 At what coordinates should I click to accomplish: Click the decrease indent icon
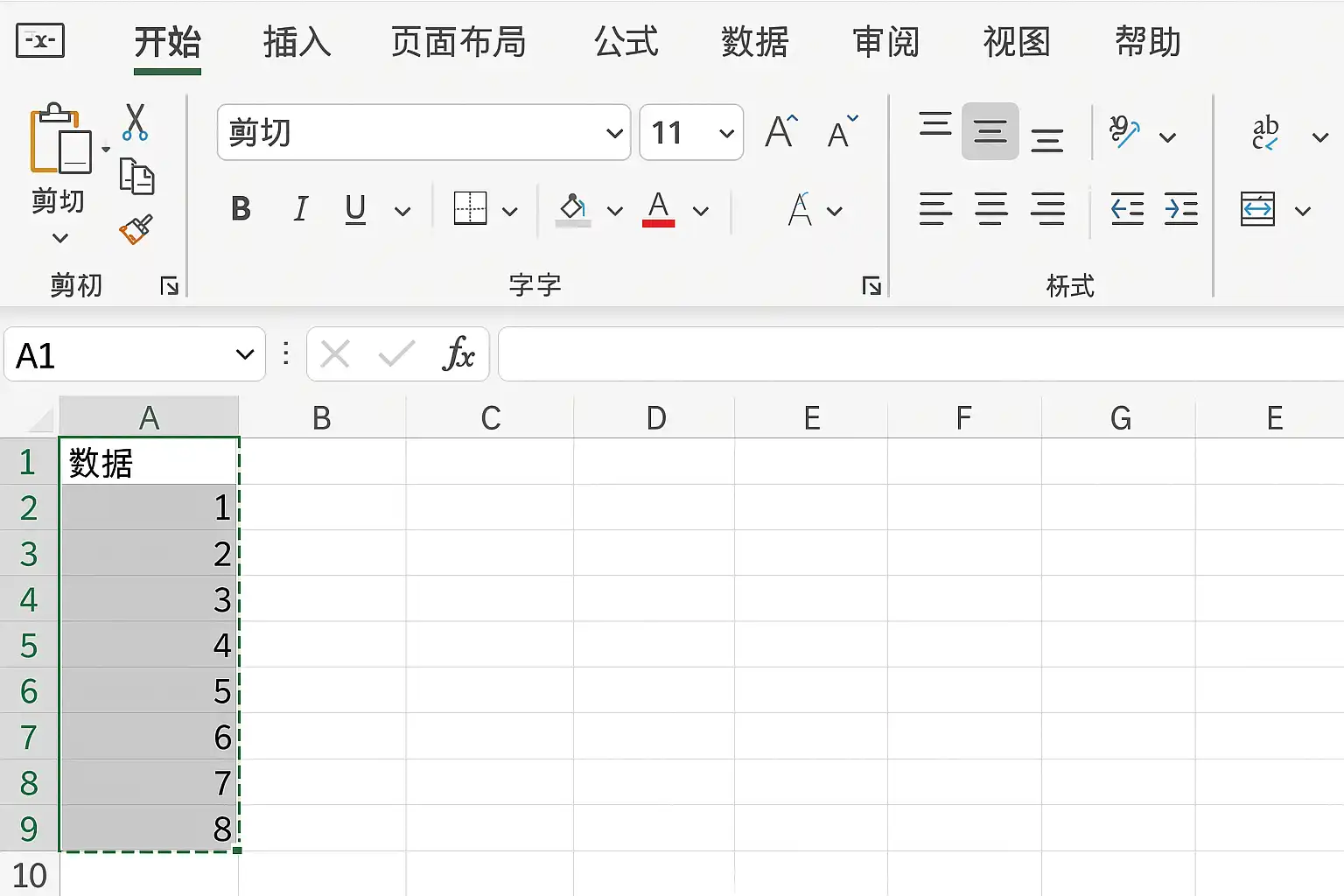pyautogui.click(x=1127, y=209)
